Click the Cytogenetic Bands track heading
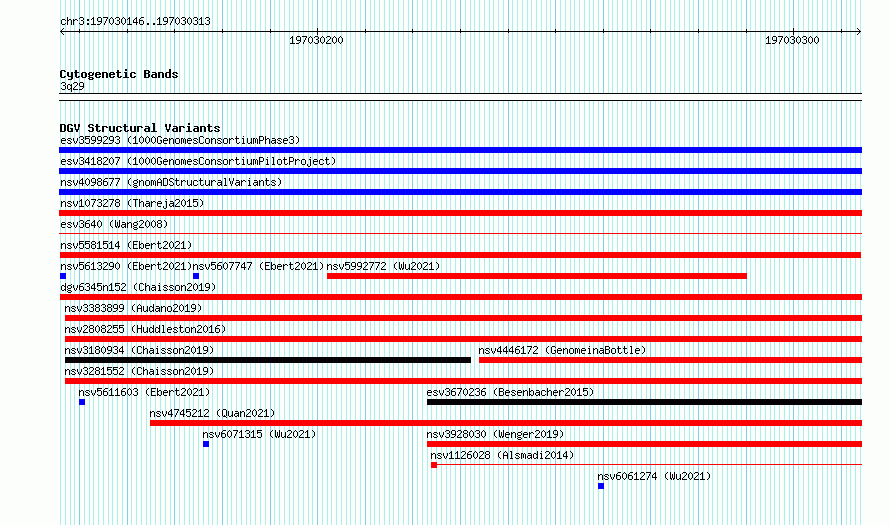Screen dimensions: 890x525 pos(119,74)
